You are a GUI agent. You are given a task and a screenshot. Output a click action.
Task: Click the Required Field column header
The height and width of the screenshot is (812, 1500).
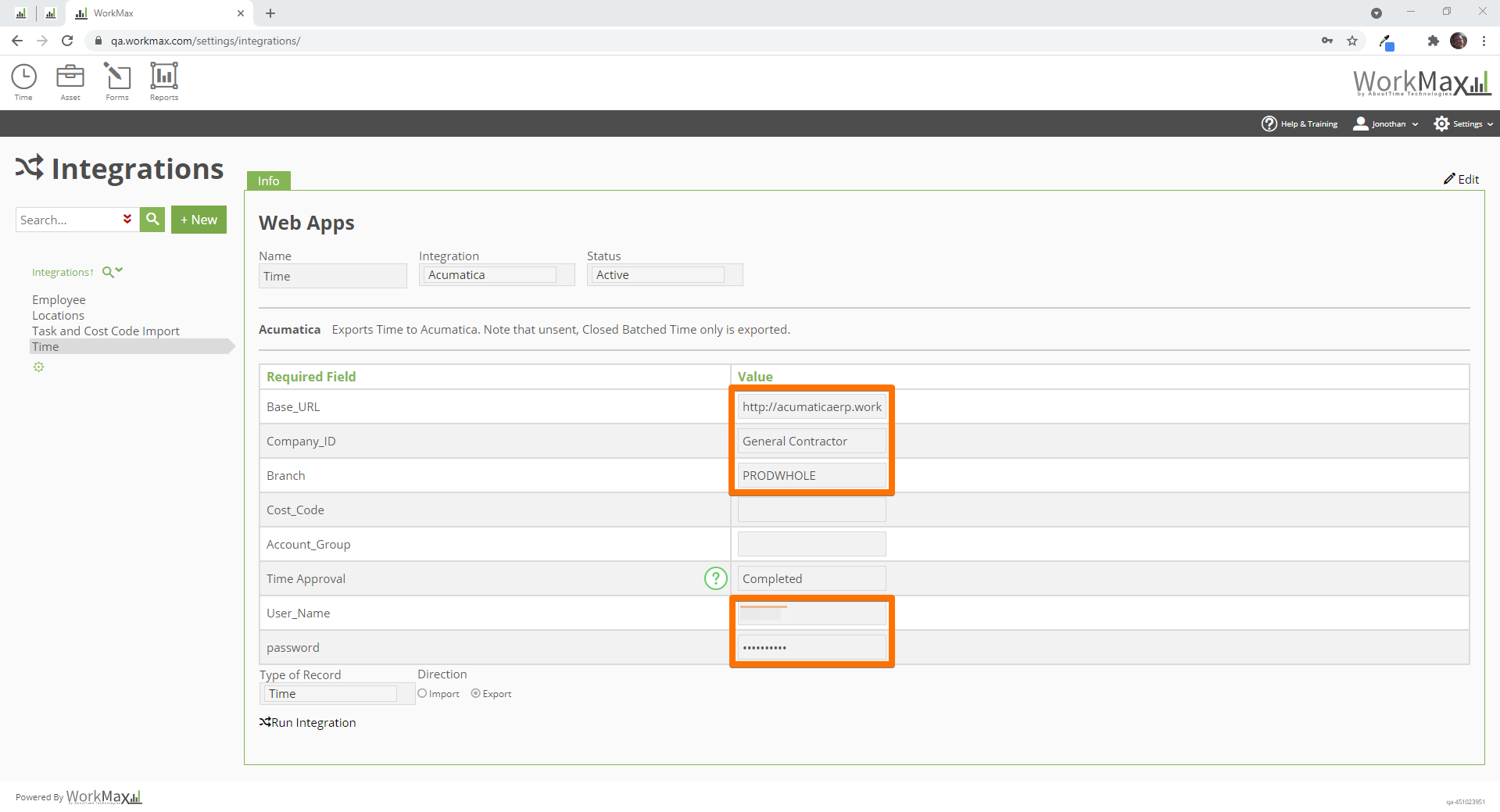coord(311,377)
